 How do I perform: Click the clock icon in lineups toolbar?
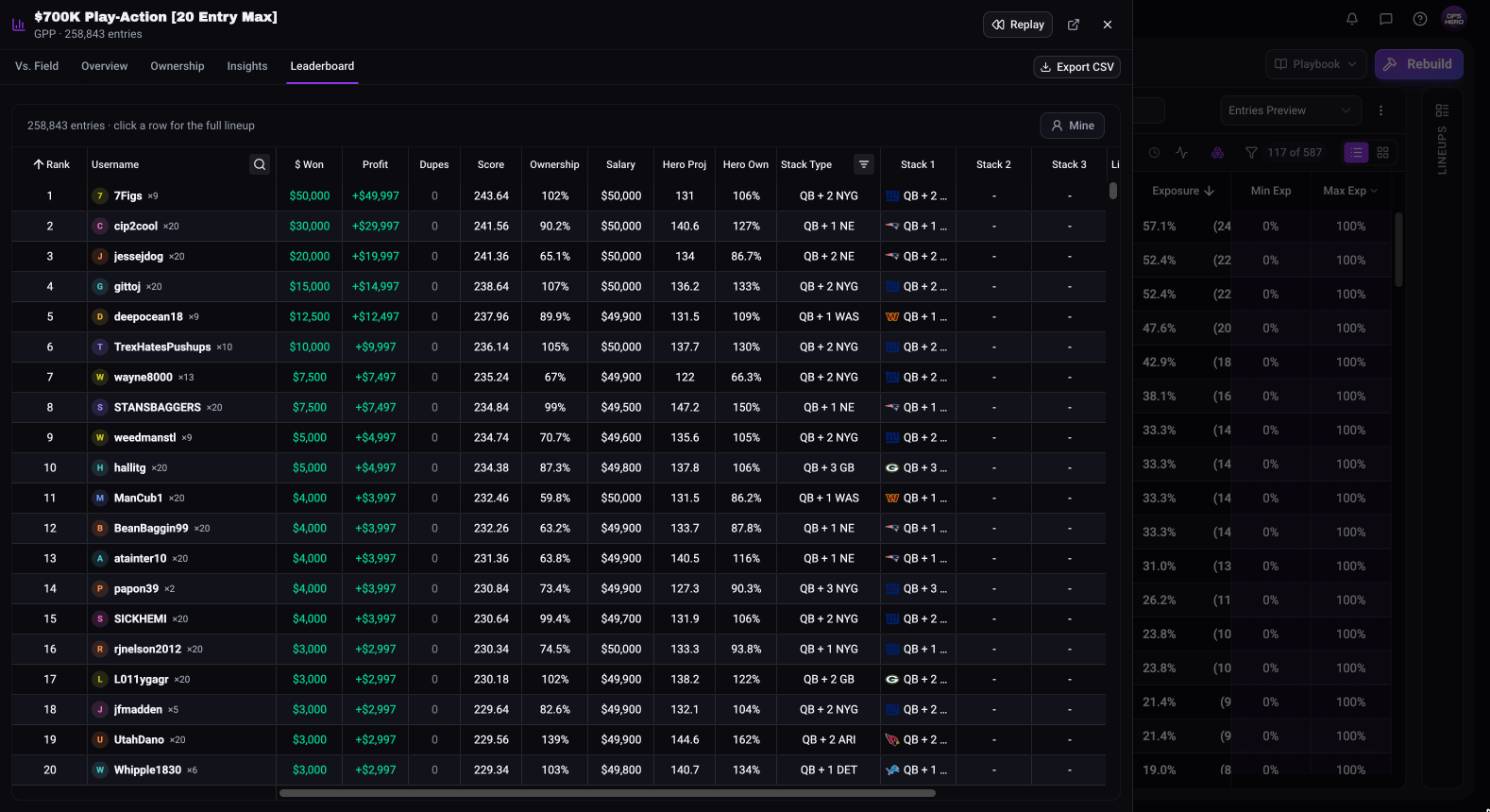(x=1154, y=153)
